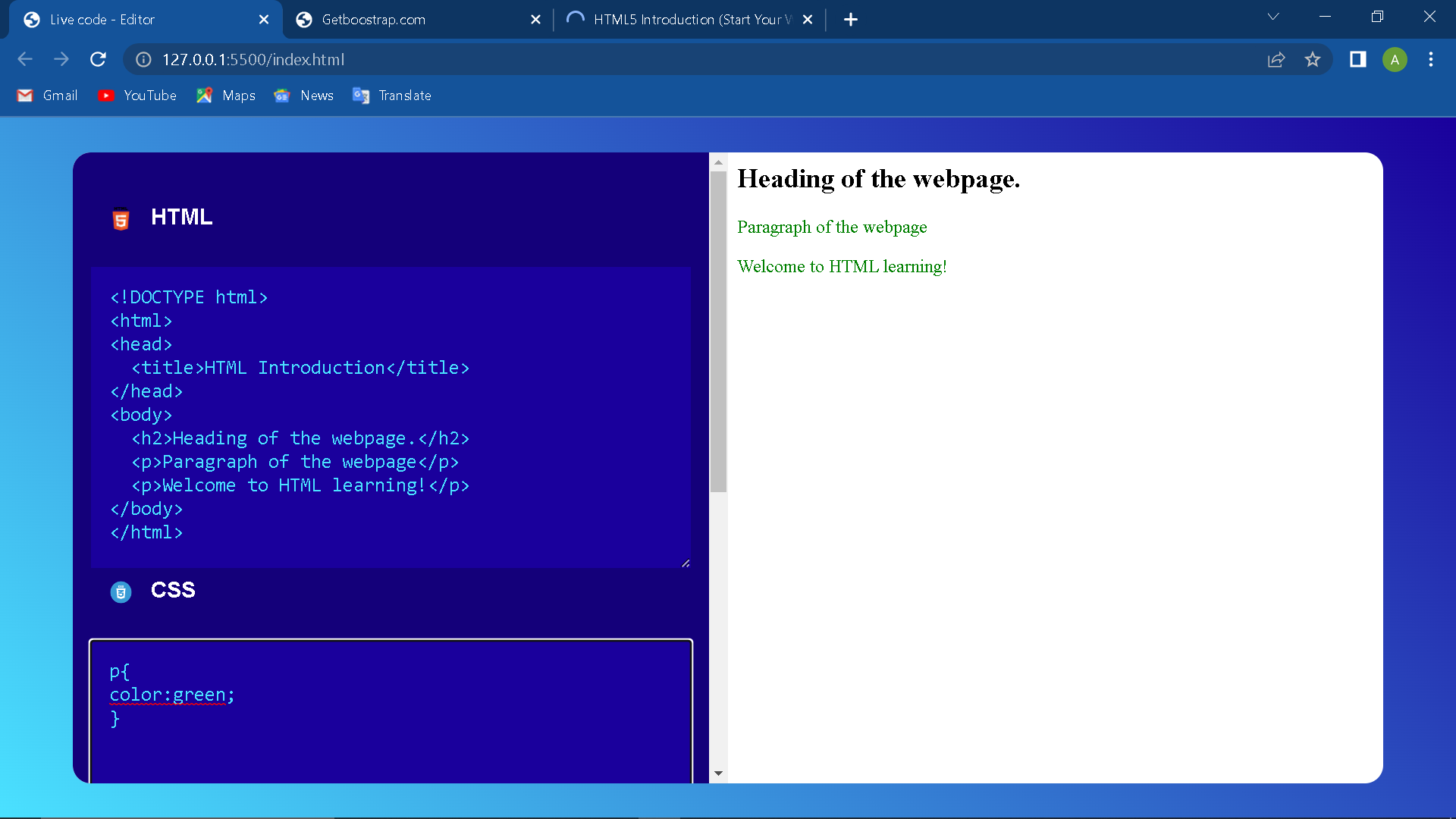
Task: Switch to the Live code - Editor tab
Action: pos(144,20)
